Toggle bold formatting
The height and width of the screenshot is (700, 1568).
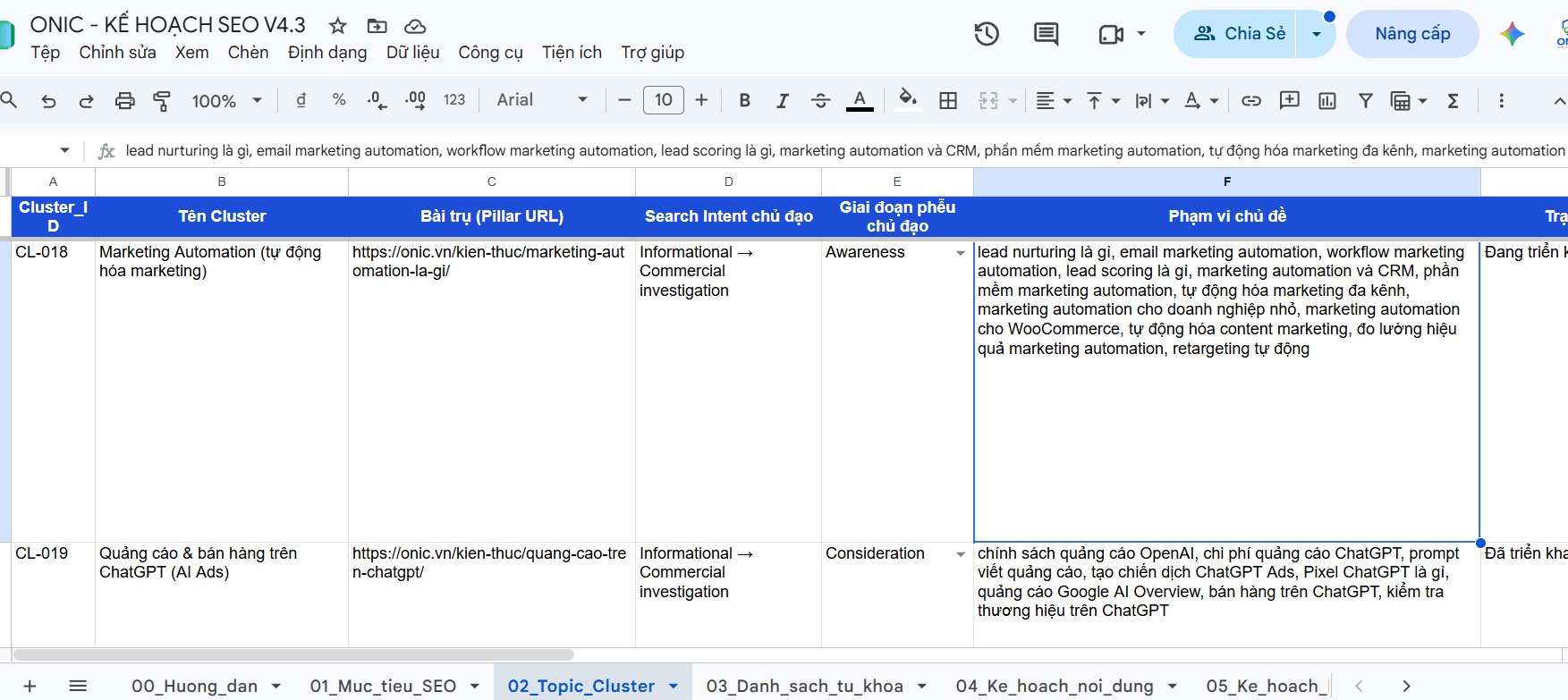[744, 101]
